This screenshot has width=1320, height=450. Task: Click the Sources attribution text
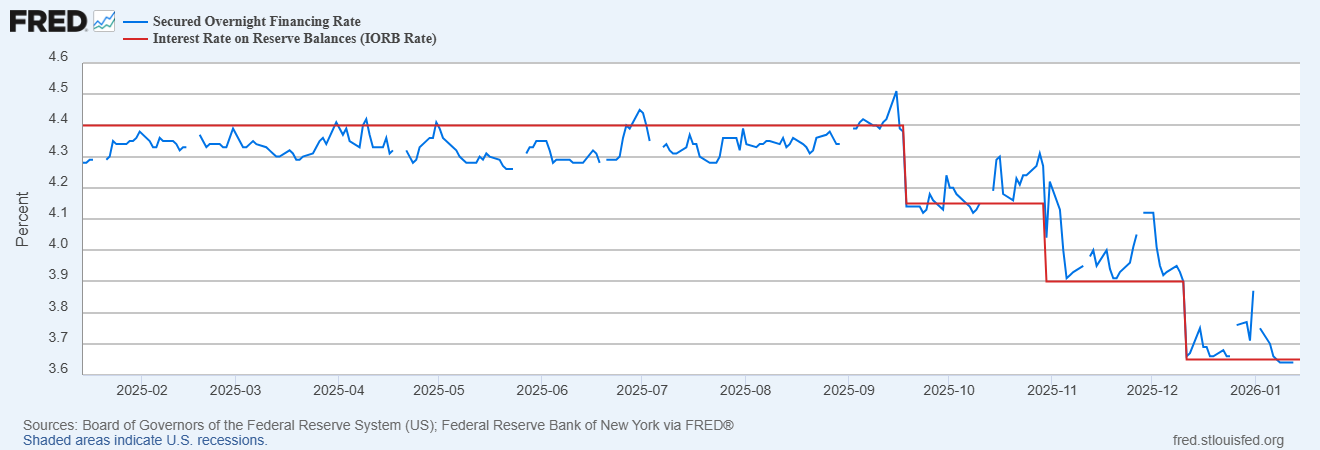click(378, 426)
